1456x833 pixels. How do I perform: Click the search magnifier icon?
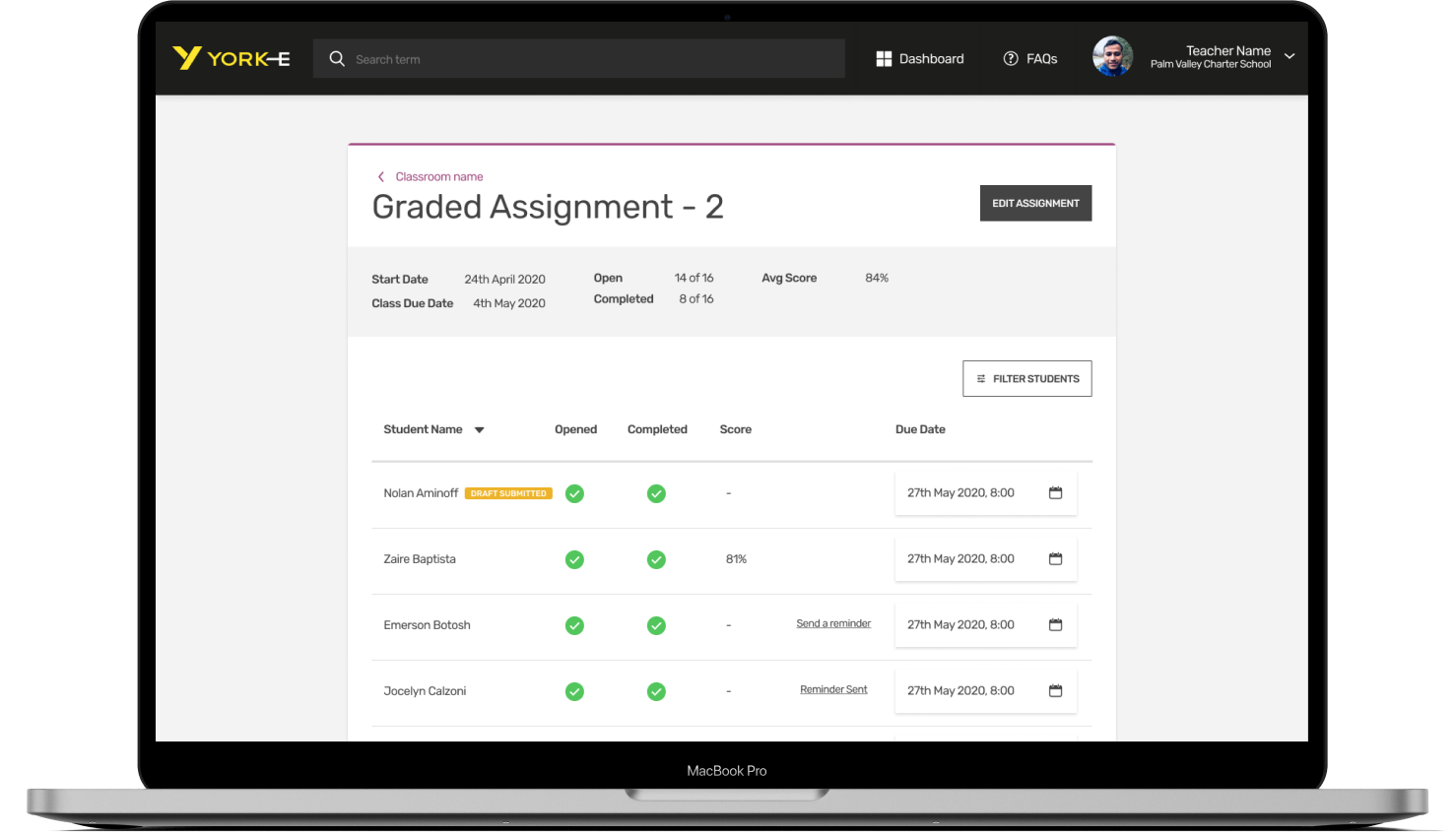(336, 58)
